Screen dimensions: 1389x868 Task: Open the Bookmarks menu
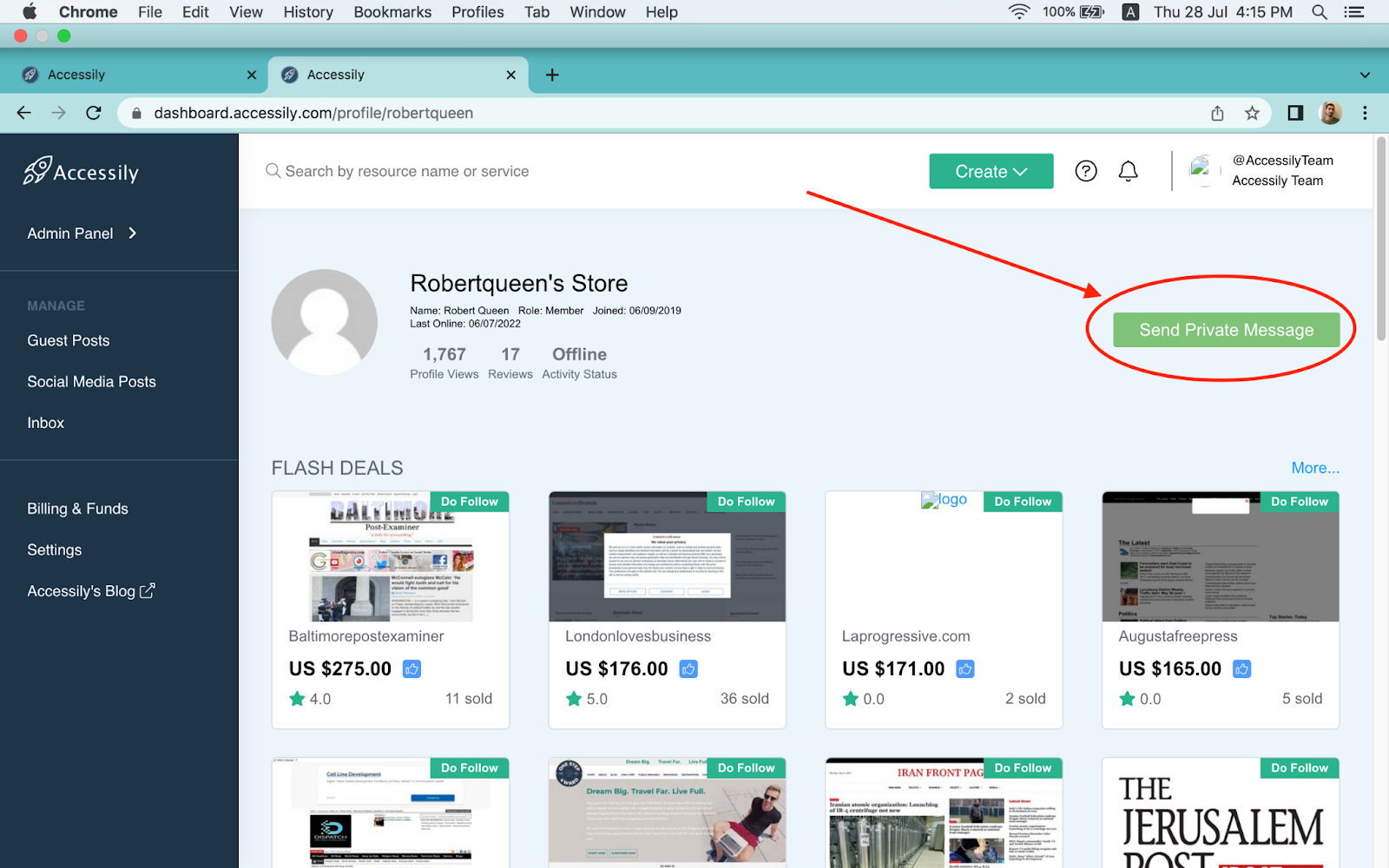pos(392,12)
